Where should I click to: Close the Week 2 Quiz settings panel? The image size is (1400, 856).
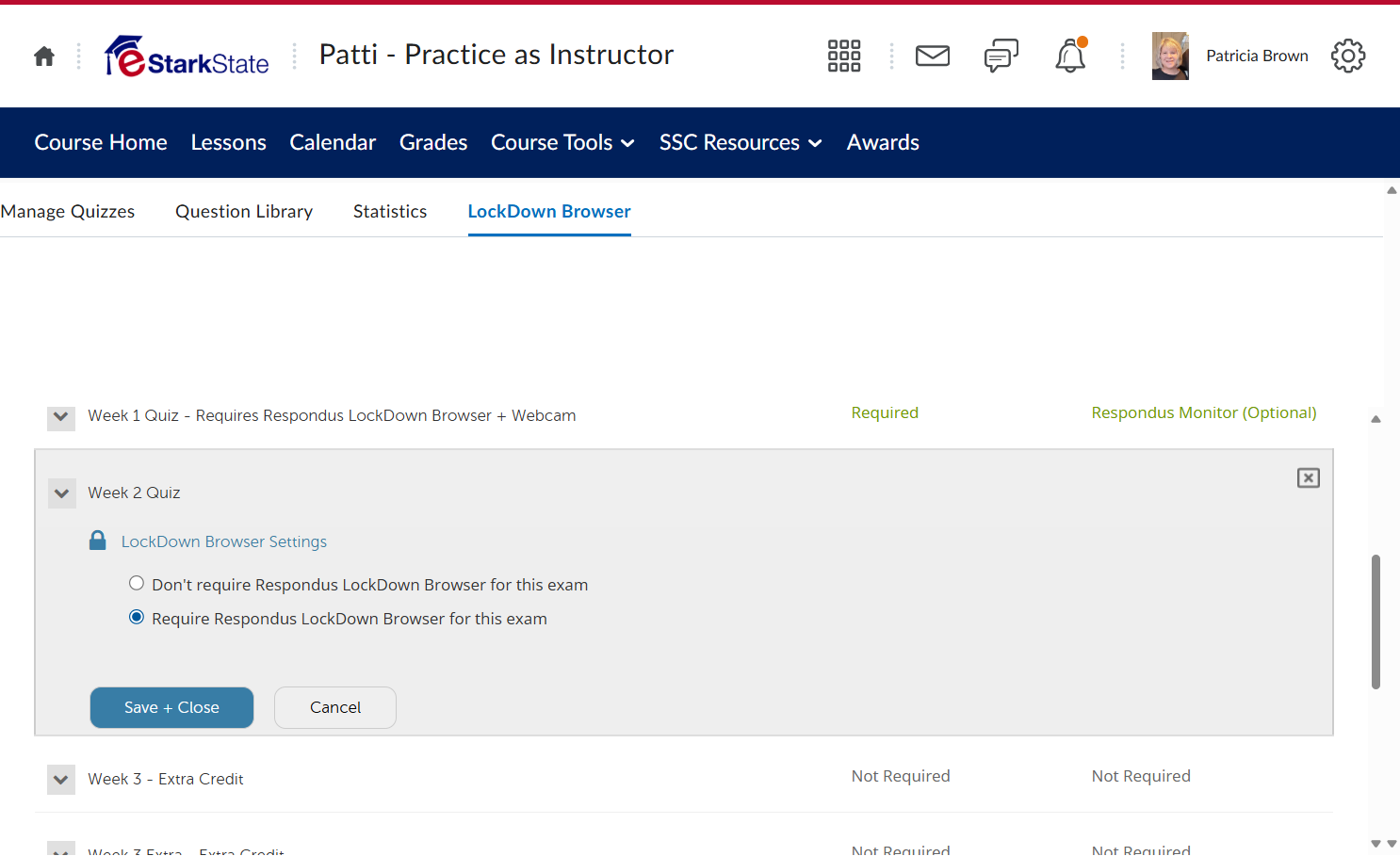tap(1309, 478)
